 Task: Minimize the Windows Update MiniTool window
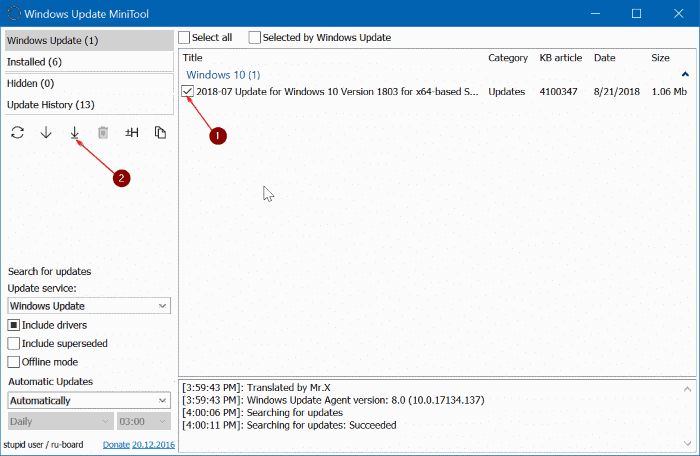tap(595, 13)
